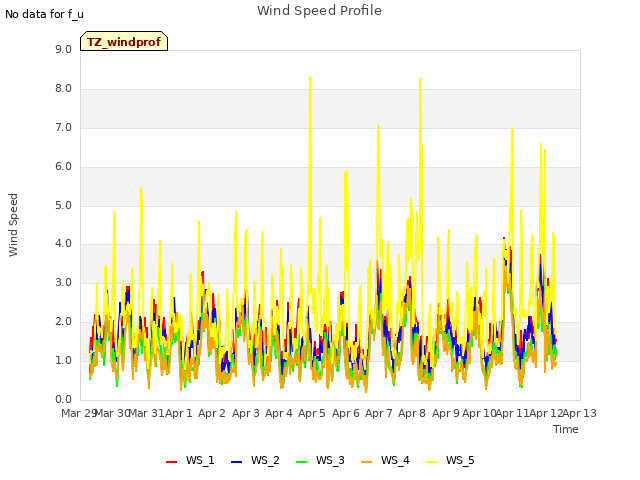Click the 9.0 y-axis tick label
Screen dimensions: 640x480
point(63,49)
